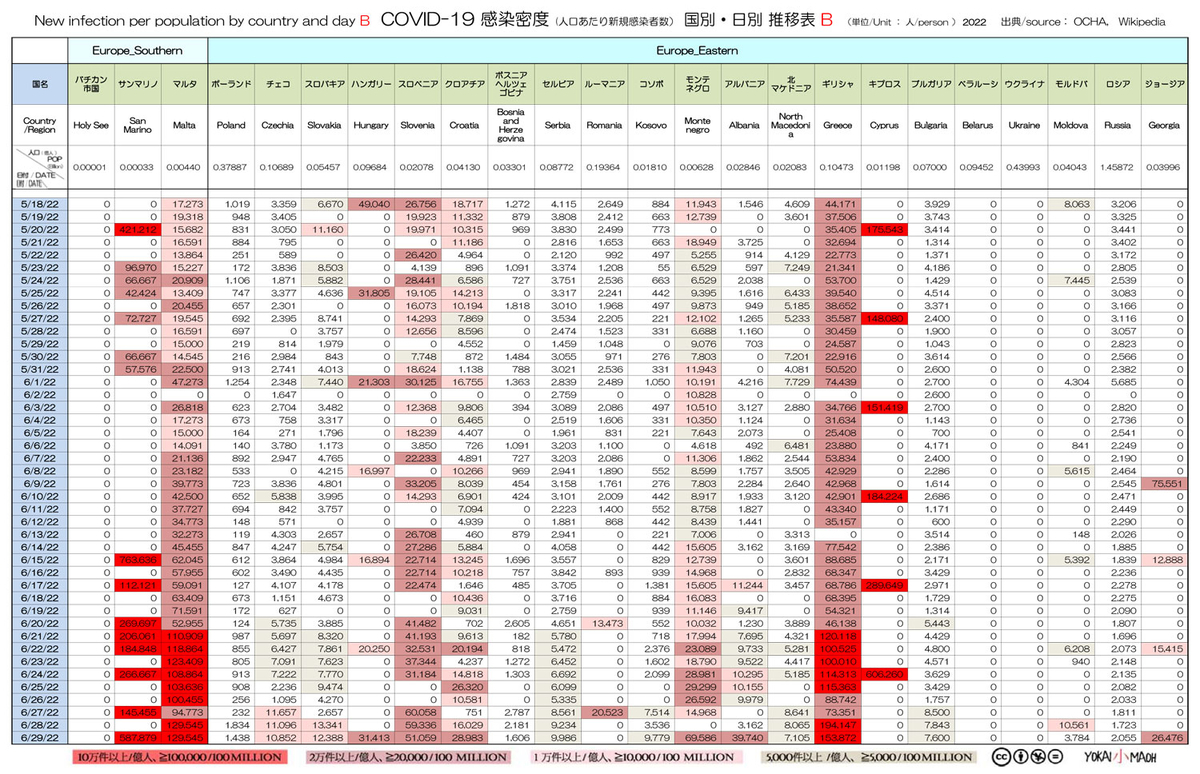Click Poland's population value 0.37887
1200x774 pixels.
[x=231, y=166]
